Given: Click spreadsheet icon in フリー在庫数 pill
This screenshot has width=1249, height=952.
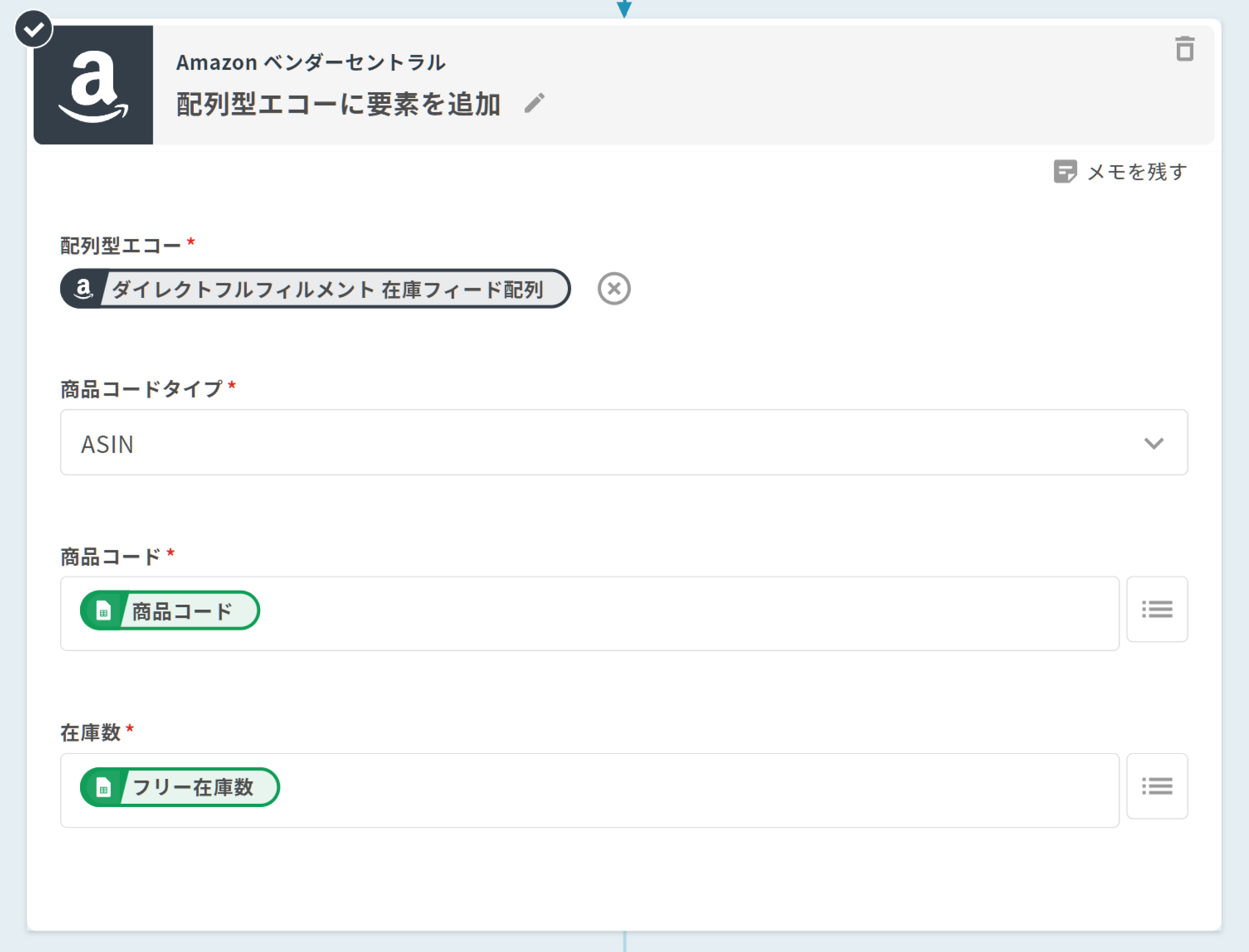Looking at the screenshot, I should 103,788.
